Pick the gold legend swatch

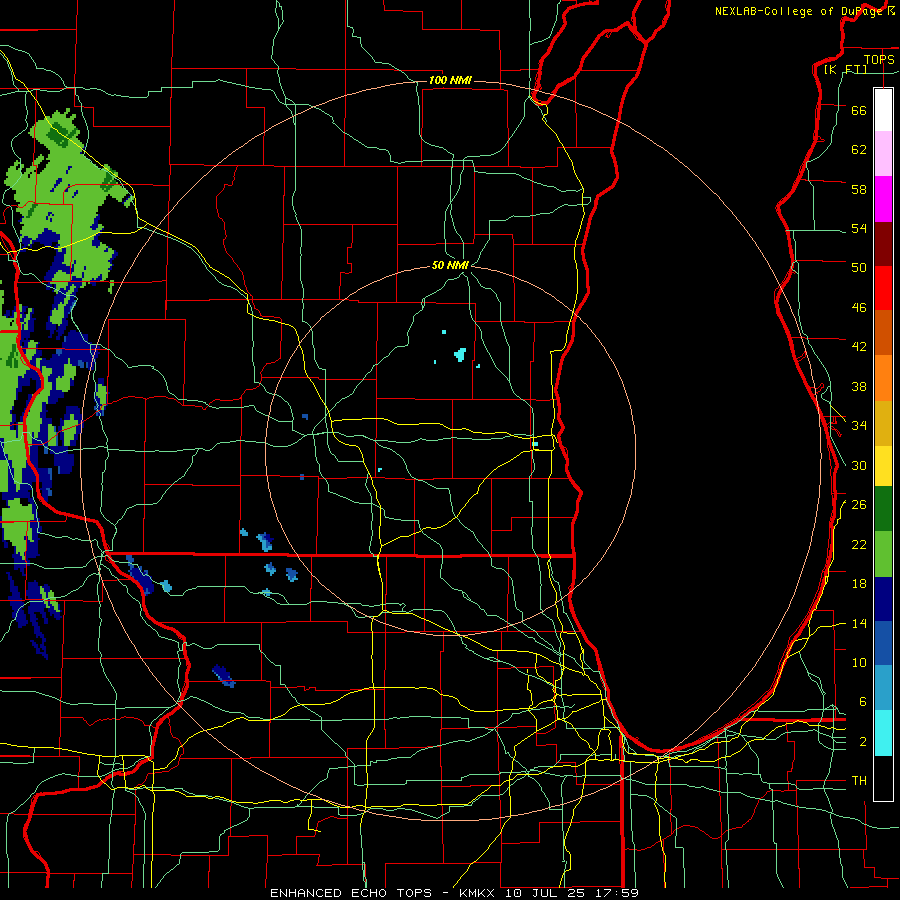pos(883,423)
